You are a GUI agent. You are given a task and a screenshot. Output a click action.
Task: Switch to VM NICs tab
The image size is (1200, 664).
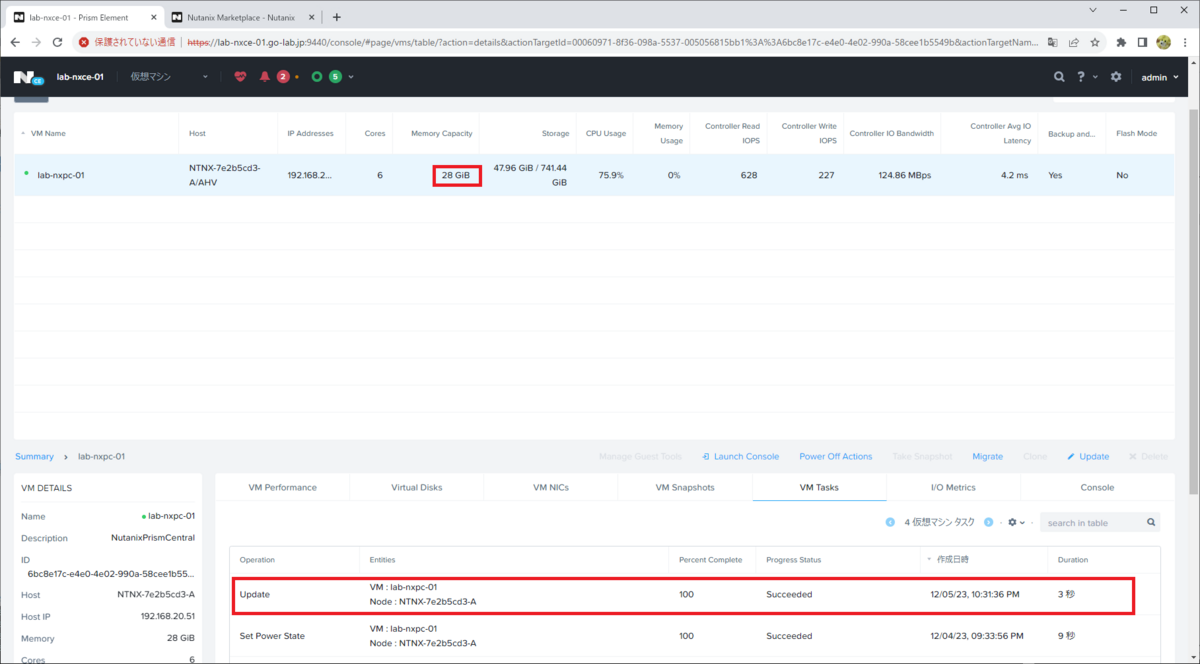click(x=551, y=487)
